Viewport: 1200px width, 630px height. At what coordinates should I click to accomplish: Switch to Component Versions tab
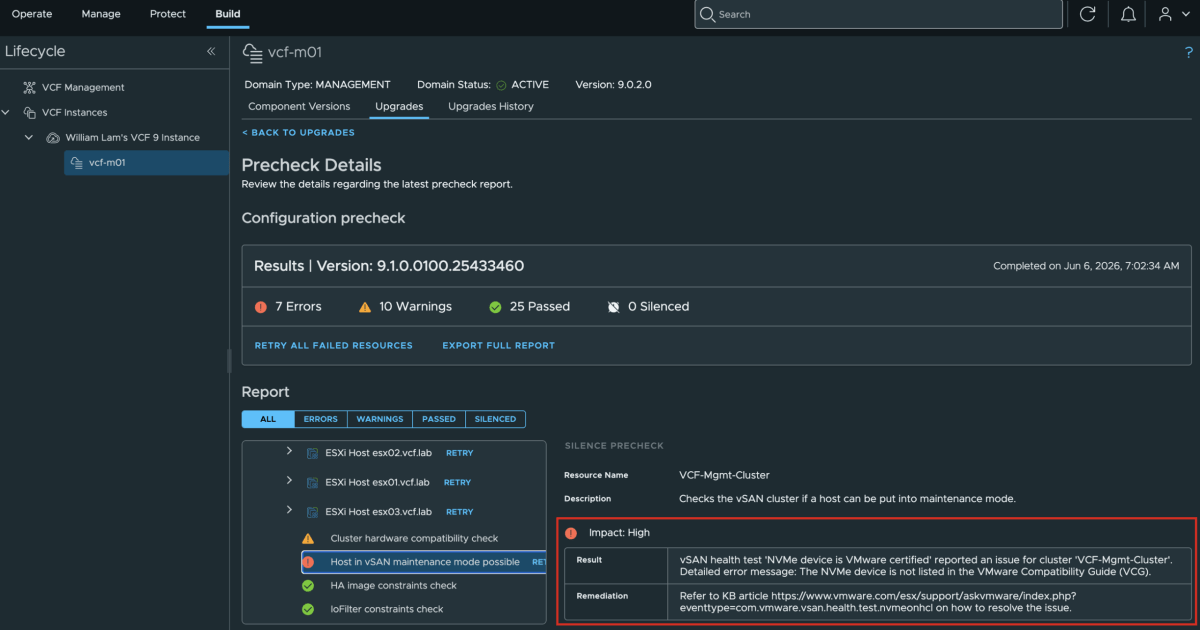[299, 106]
